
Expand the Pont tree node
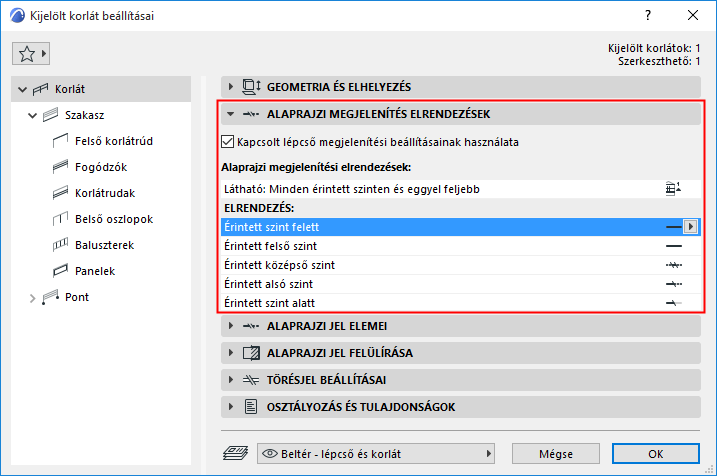[32, 299]
